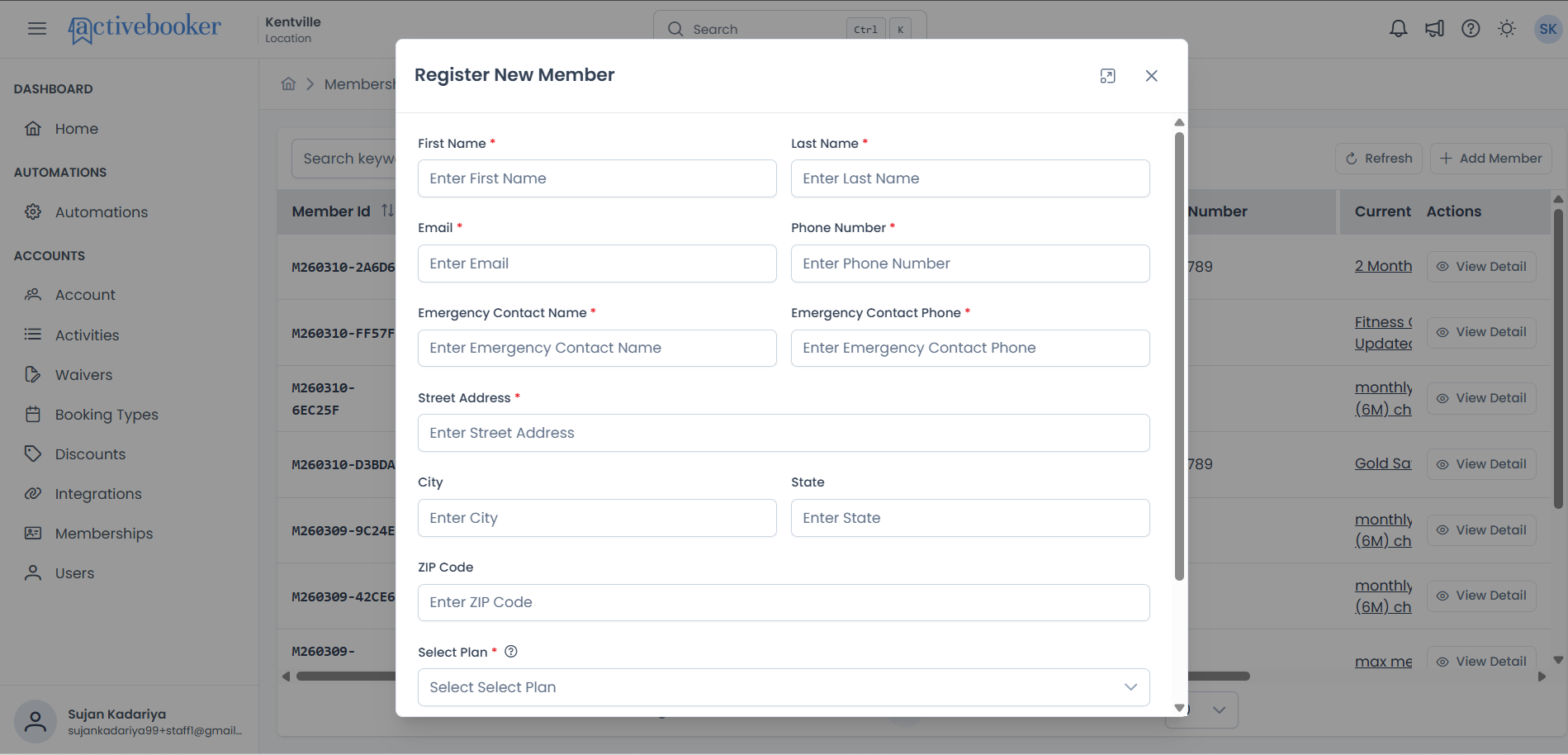Click Emergency Contact Phone field
The image size is (1568, 755).
[x=970, y=348]
